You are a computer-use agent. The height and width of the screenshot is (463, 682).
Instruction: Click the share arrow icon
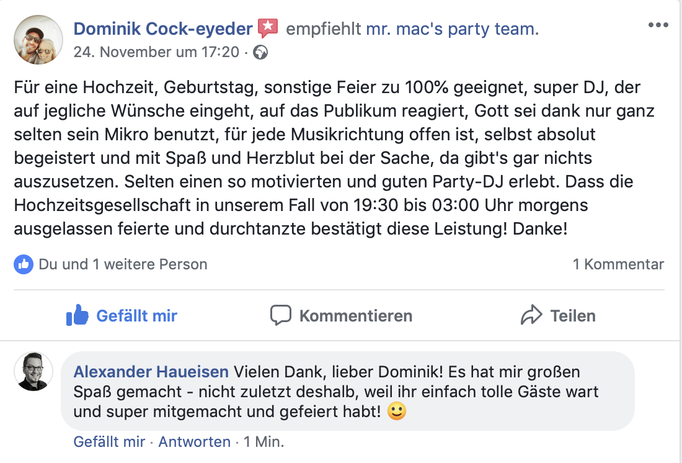coord(531,316)
